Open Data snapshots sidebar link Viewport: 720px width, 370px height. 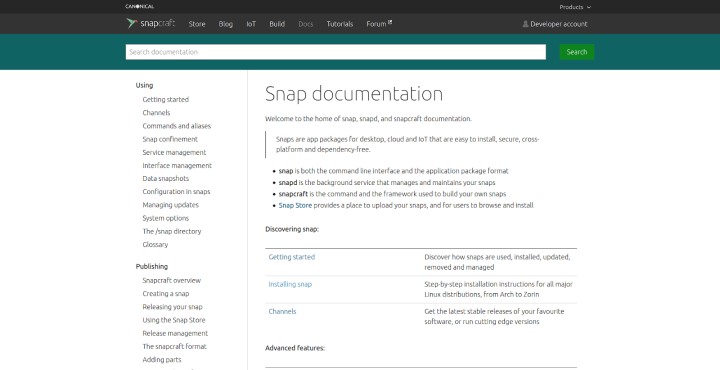coord(165,179)
